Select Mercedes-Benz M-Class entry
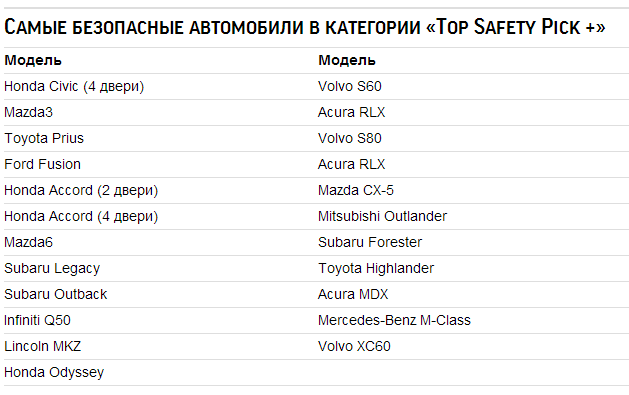This screenshot has width=629, height=395. coord(394,320)
